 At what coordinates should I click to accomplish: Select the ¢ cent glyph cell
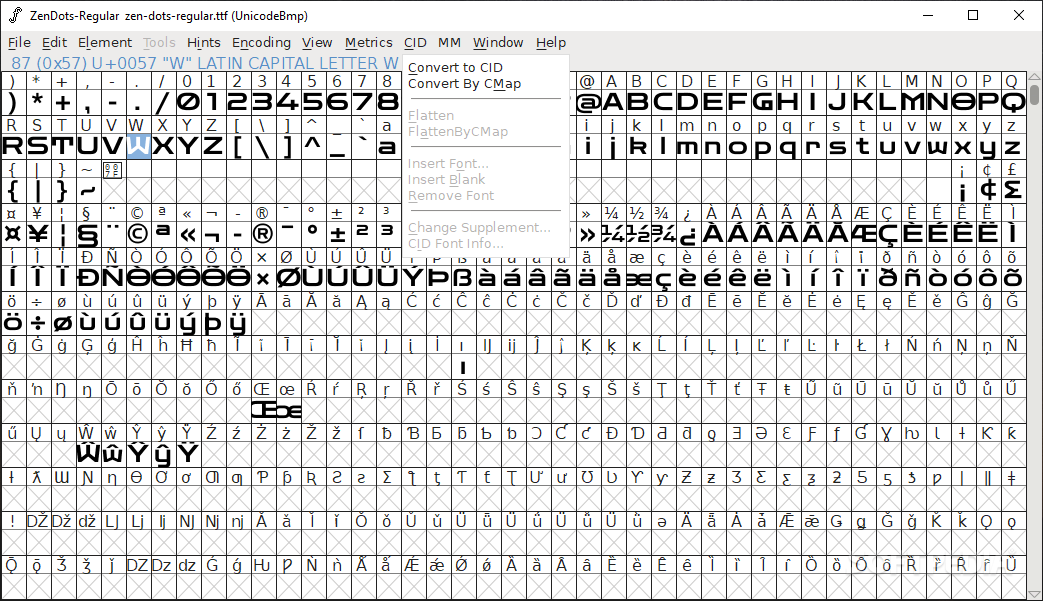point(988,190)
